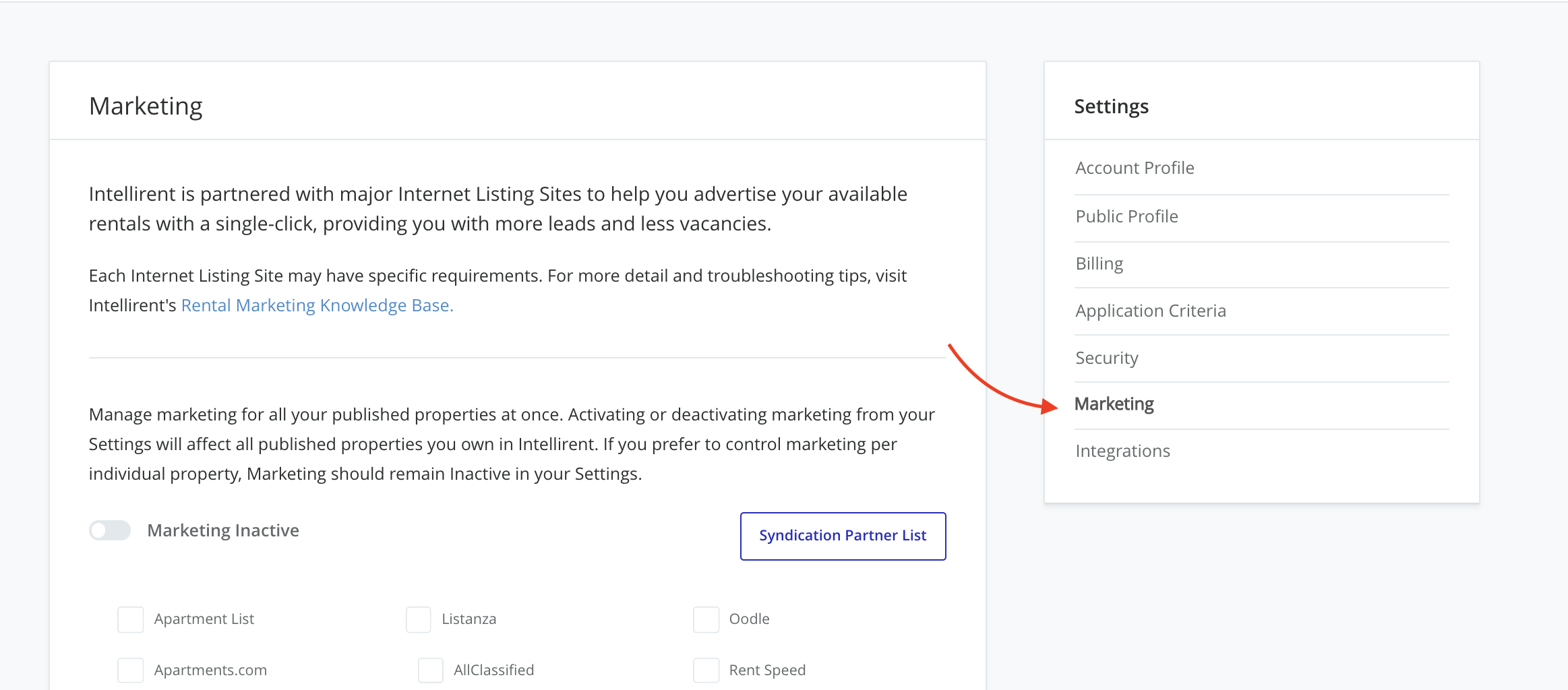Image resolution: width=1568 pixels, height=690 pixels.
Task: Navigate to Billing settings
Action: [x=1099, y=263]
